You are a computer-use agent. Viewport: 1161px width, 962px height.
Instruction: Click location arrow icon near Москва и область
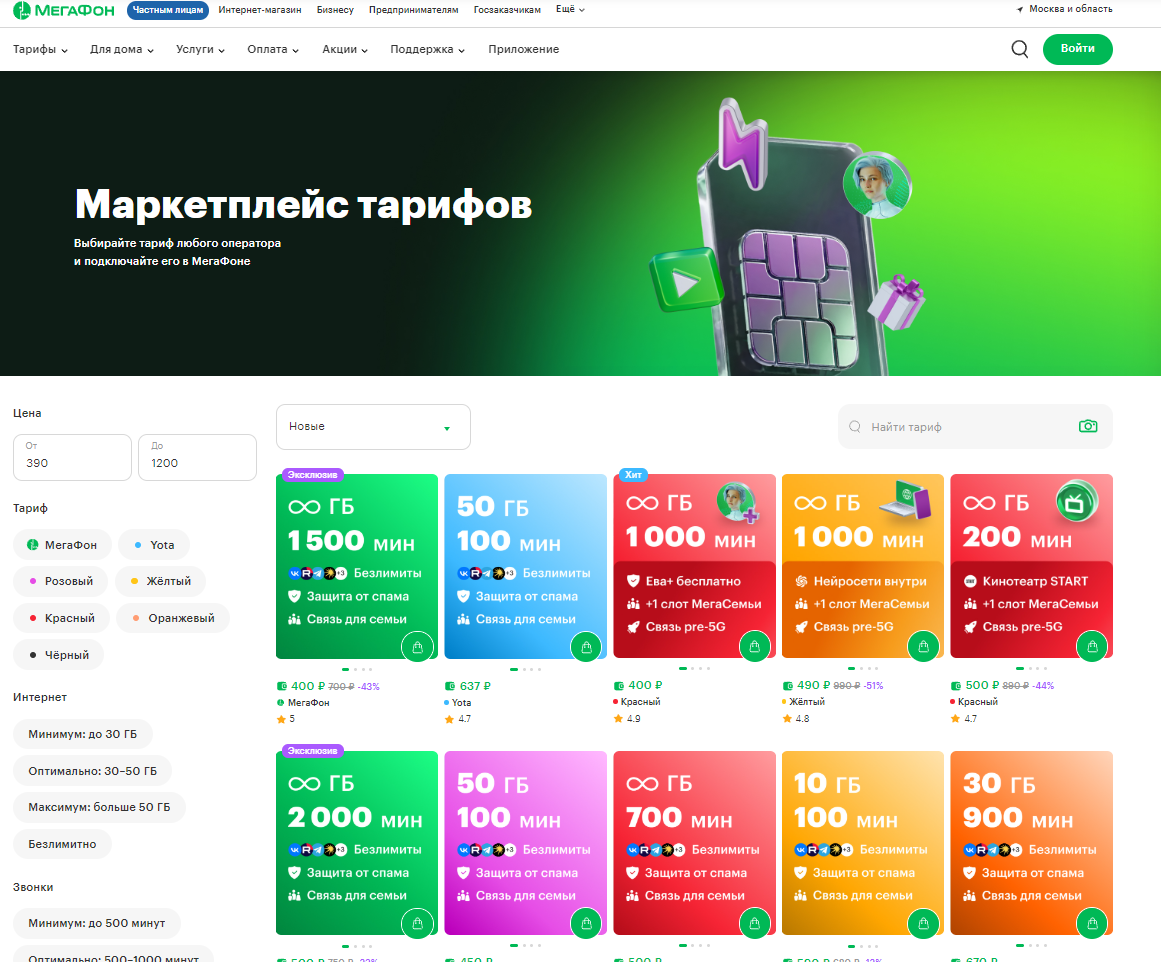click(x=1020, y=10)
